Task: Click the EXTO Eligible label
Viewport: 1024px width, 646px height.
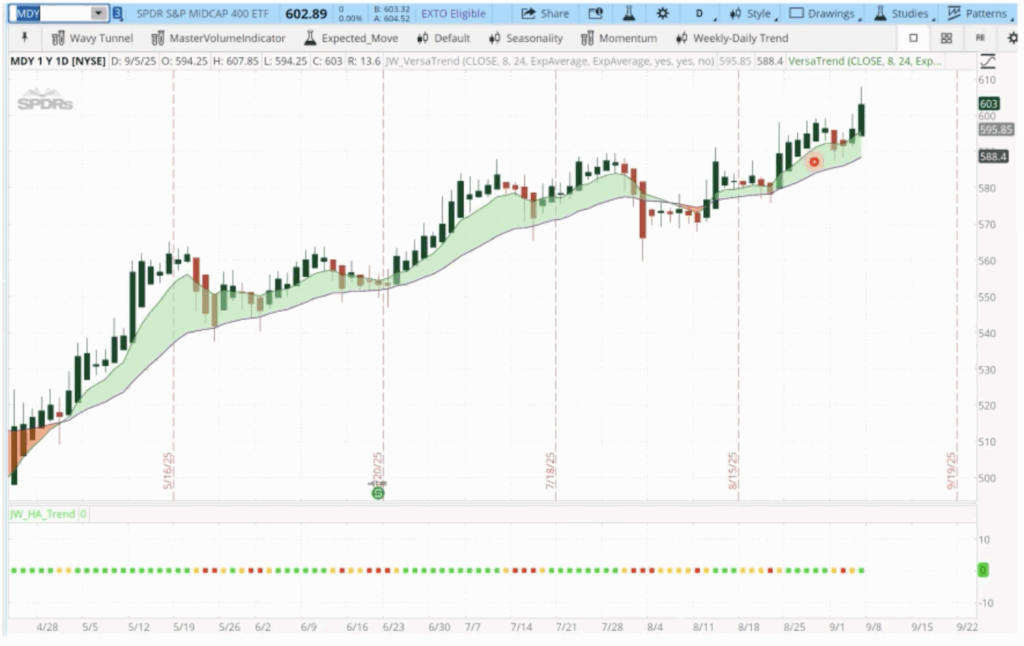Action: point(453,13)
